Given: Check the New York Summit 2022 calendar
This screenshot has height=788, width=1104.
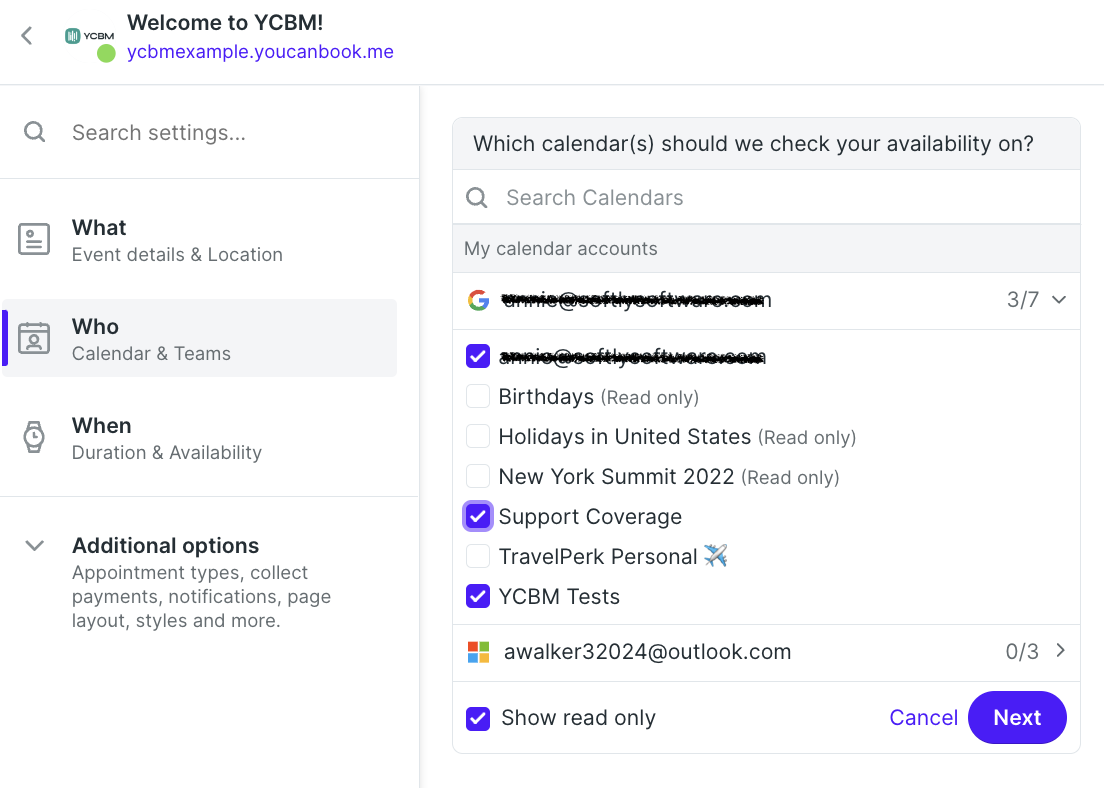Looking at the screenshot, I should [478, 477].
